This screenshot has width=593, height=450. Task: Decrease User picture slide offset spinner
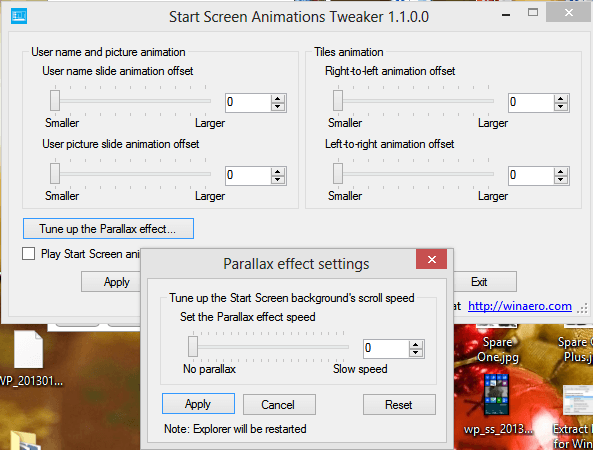tap(278, 180)
